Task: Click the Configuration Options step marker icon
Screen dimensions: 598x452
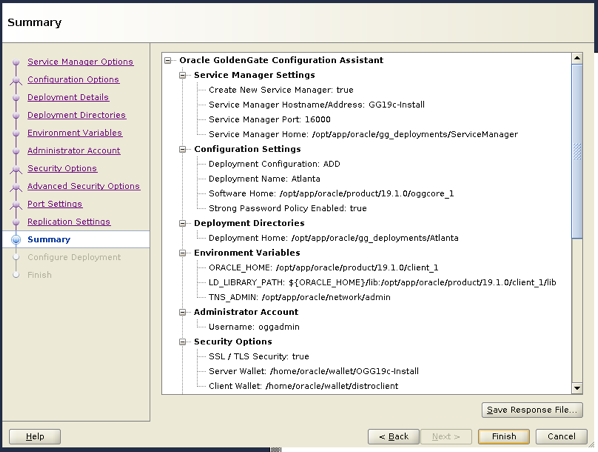Action: (16, 80)
